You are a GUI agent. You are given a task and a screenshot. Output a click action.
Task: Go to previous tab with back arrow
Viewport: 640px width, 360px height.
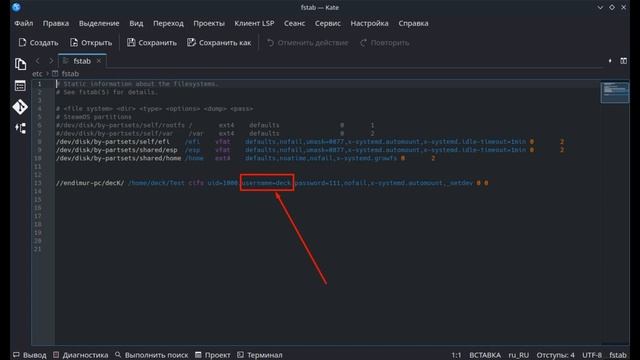point(38,61)
